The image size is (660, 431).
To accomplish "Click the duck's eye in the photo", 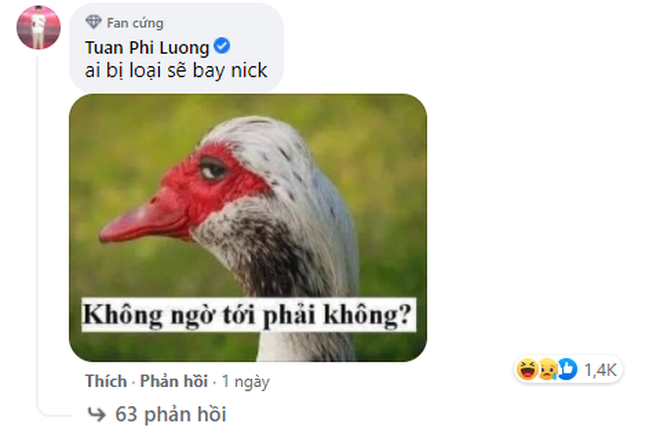I will tap(214, 168).
